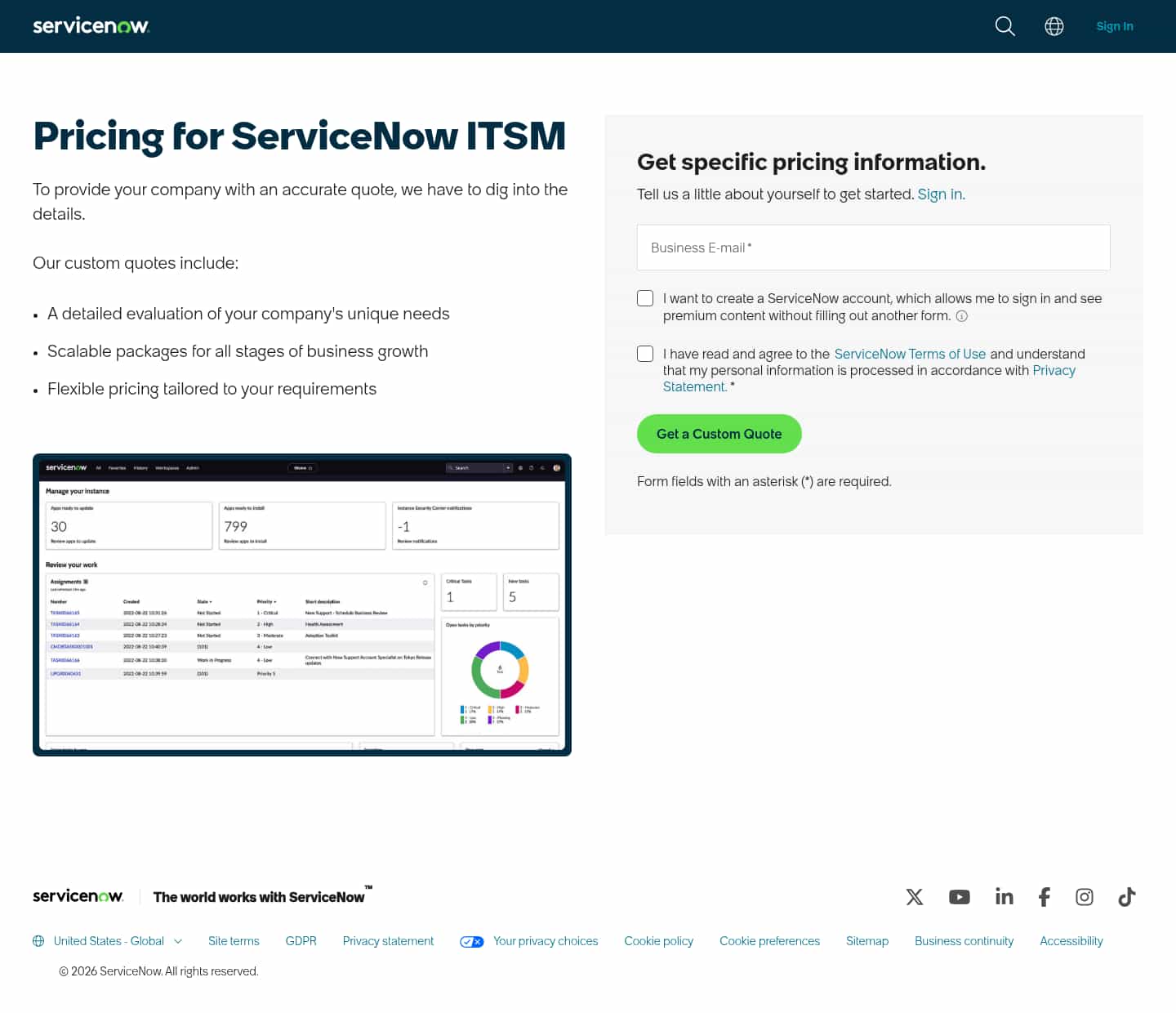Open the Site terms footer link
Image resolution: width=1176 pixels, height=1013 pixels.
tap(234, 941)
